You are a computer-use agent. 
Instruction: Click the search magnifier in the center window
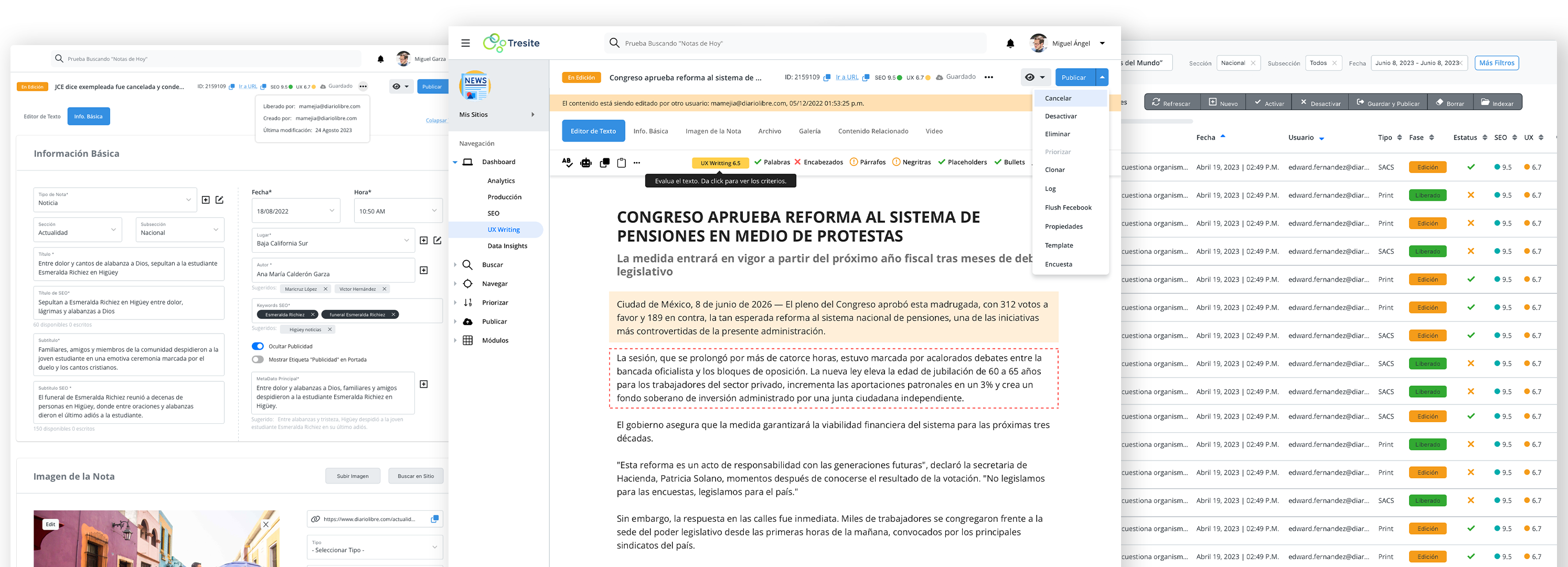click(x=614, y=43)
